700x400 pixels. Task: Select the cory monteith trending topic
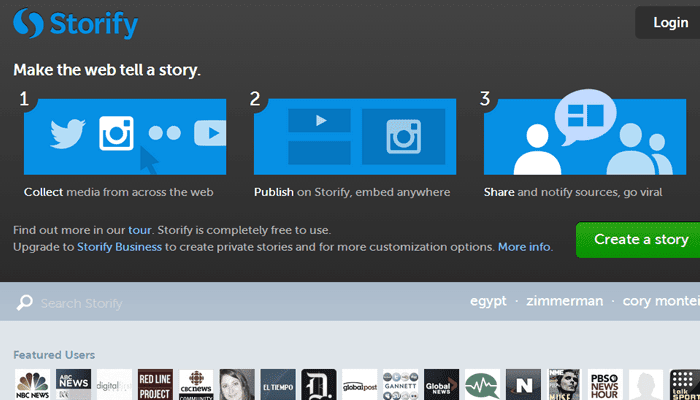click(x=661, y=301)
